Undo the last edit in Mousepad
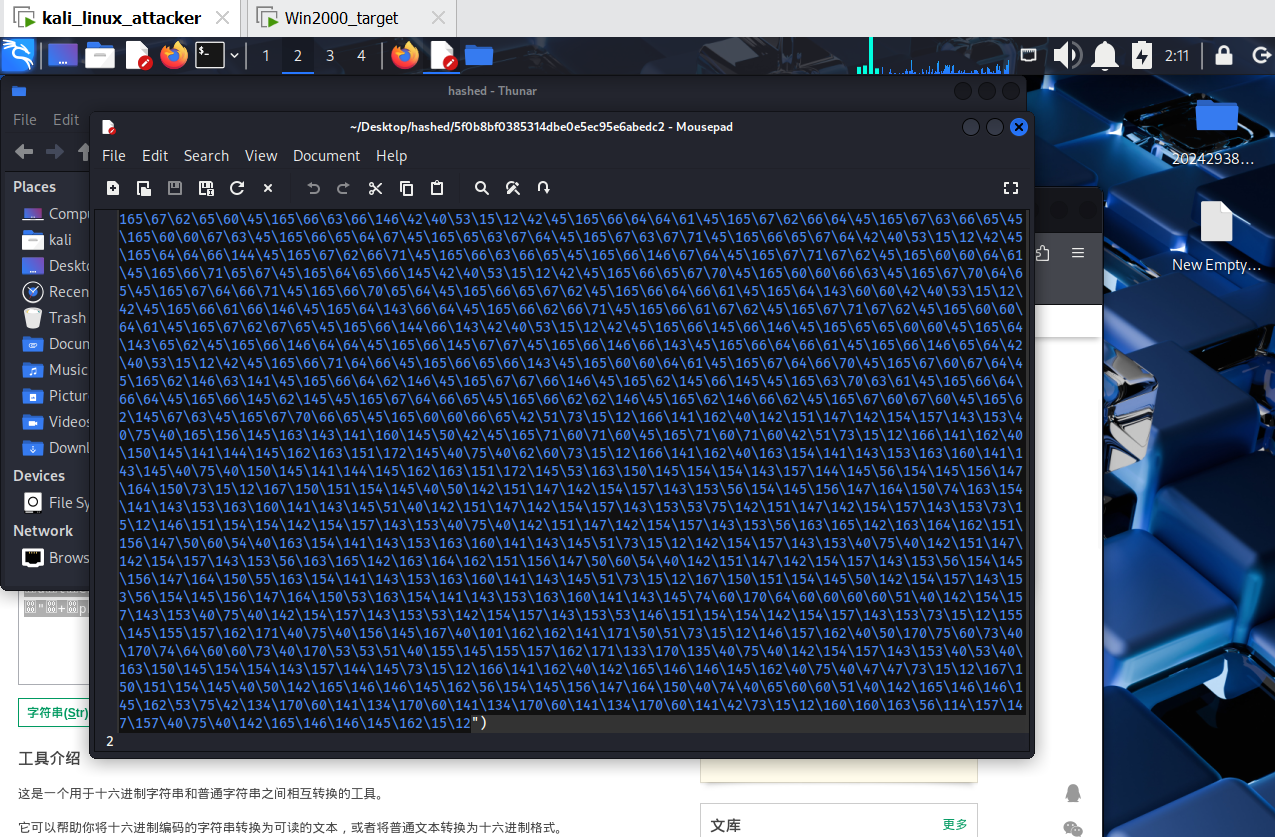1275x837 pixels. click(313, 188)
